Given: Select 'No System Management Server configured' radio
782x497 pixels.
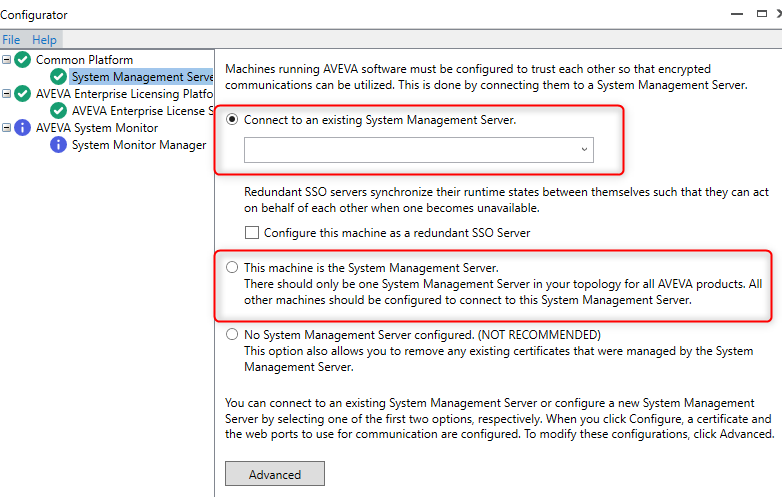Looking at the screenshot, I should point(232,334).
